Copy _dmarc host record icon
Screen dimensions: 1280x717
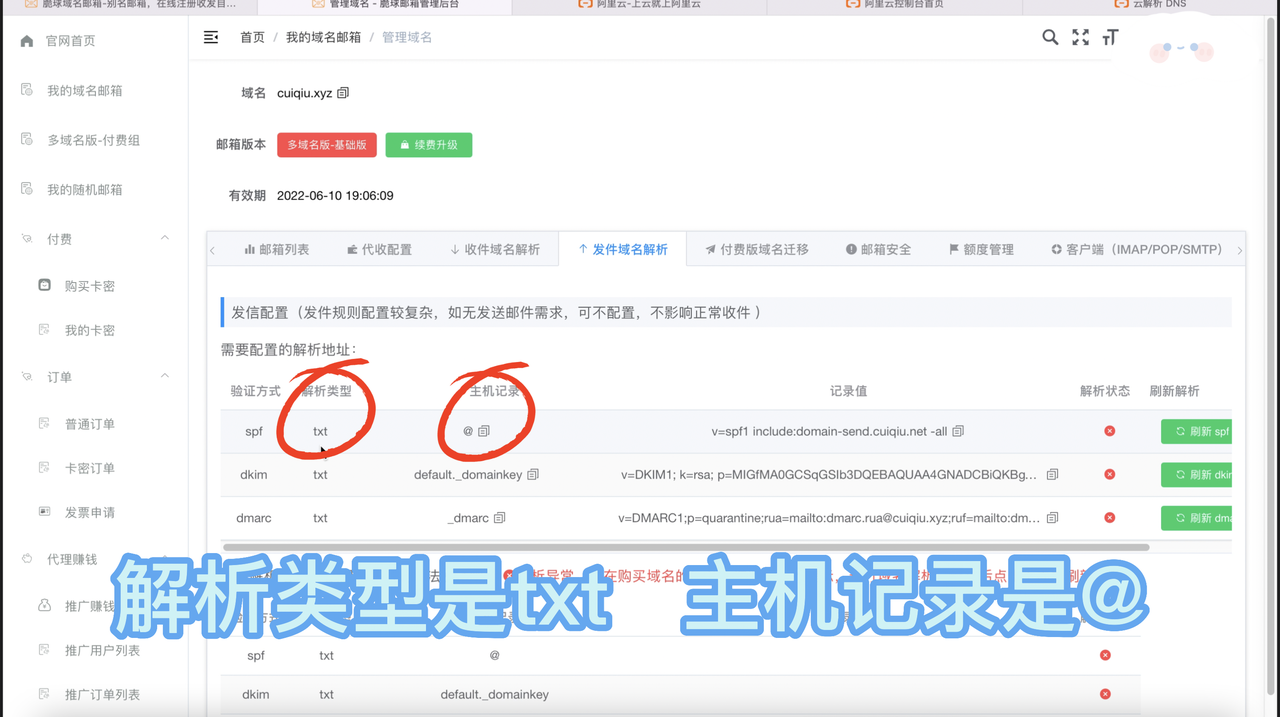tap(499, 518)
